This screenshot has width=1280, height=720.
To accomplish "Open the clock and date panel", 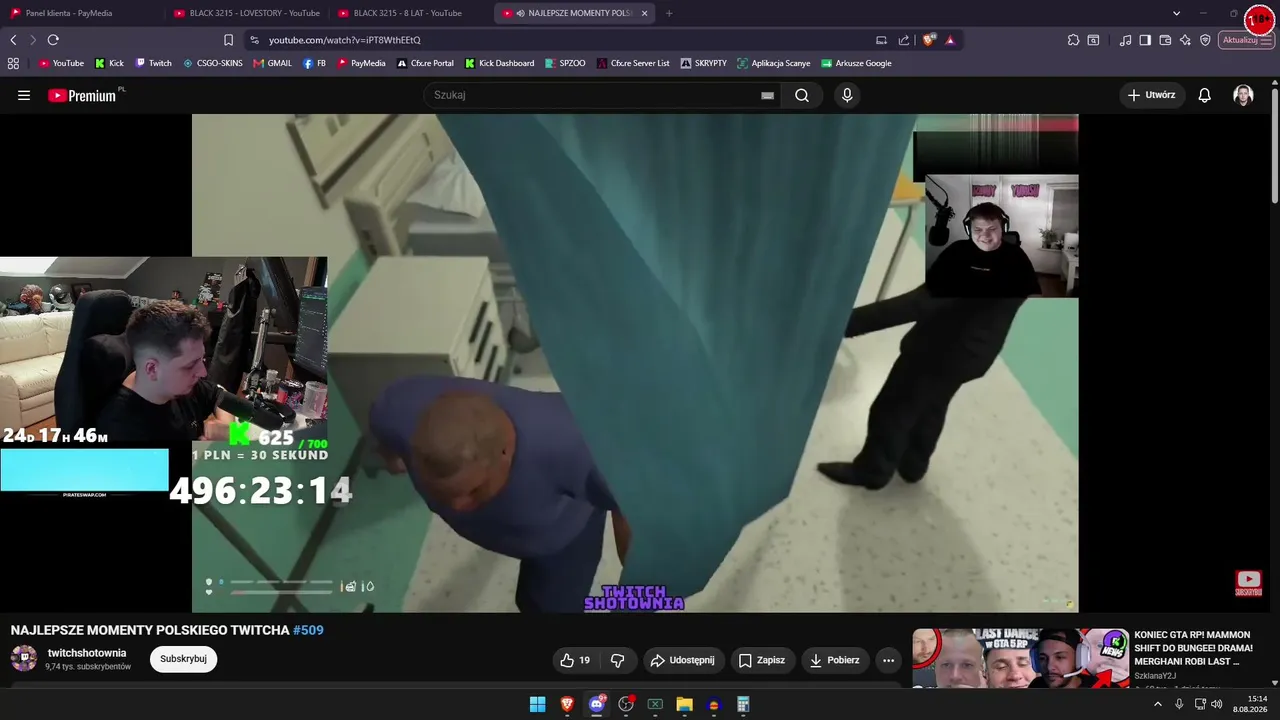I will pos(1250,704).
